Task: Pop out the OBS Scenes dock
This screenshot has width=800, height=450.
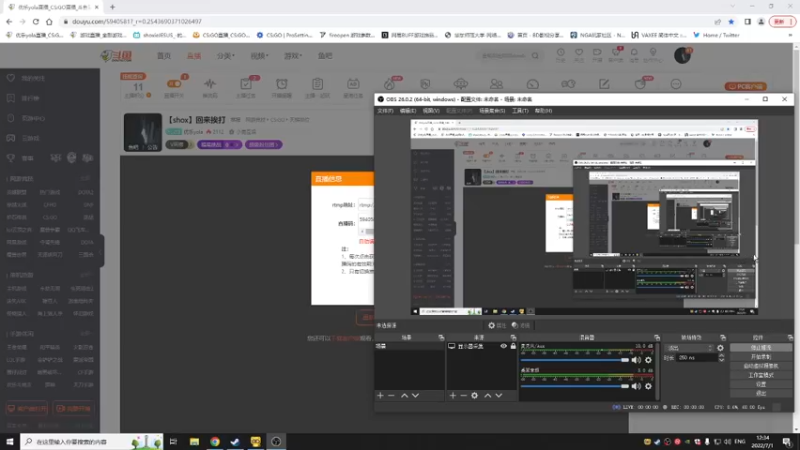Action: (x=441, y=338)
